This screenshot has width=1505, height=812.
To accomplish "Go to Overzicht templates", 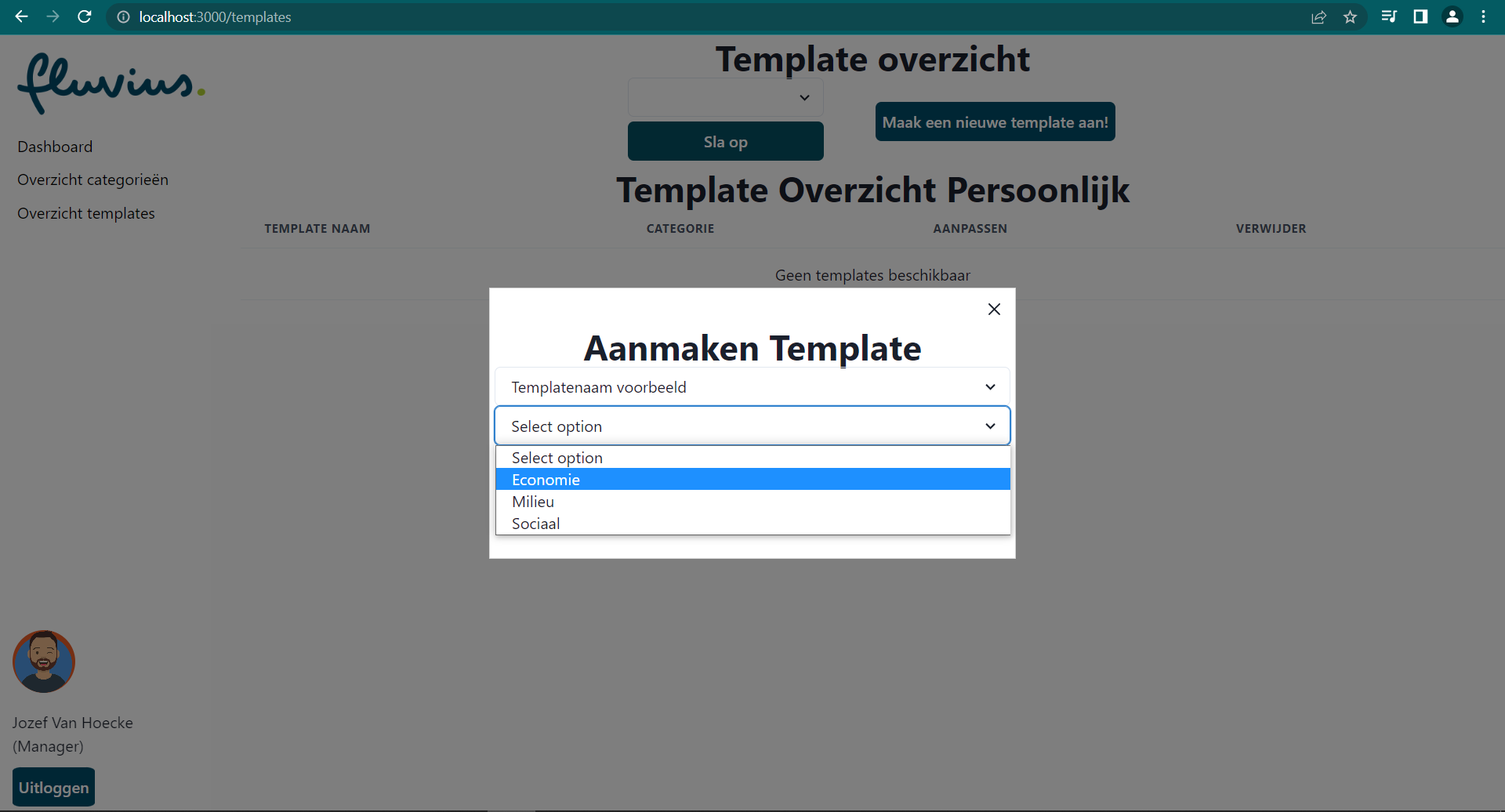I will point(86,213).
